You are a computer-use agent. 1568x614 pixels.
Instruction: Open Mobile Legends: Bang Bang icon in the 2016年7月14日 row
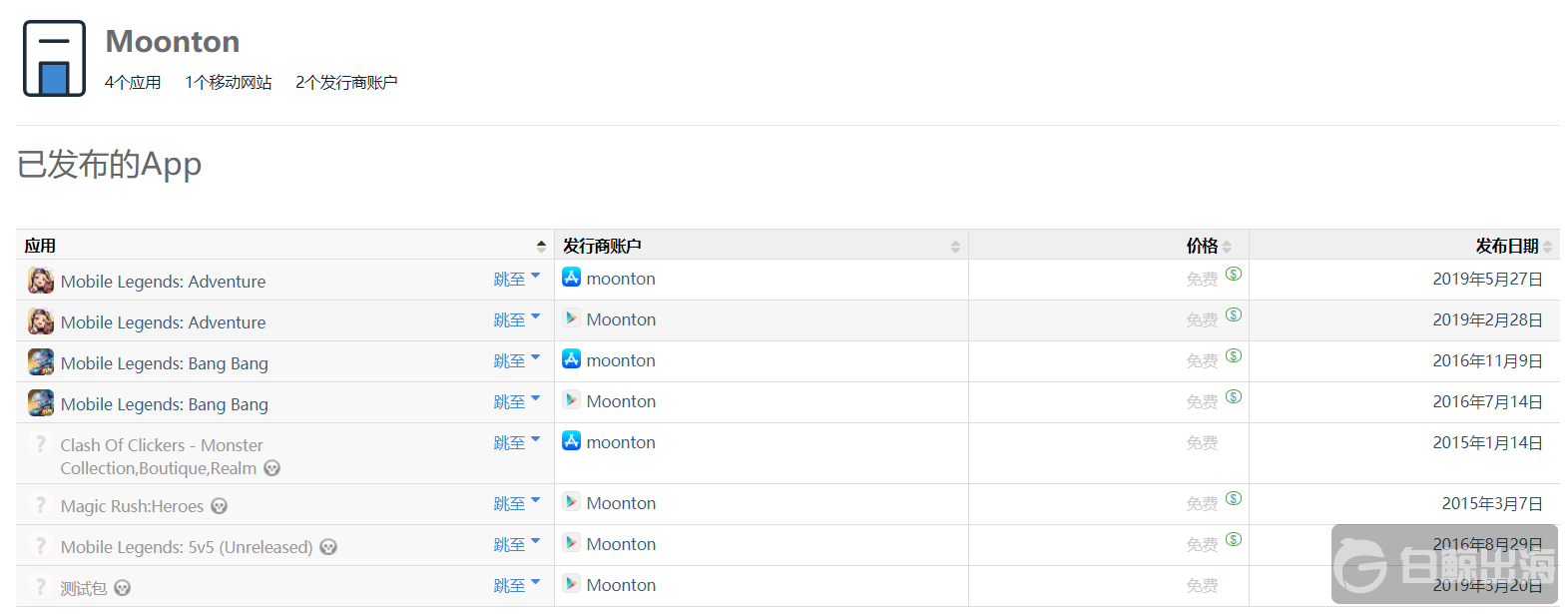[x=41, y=403]
